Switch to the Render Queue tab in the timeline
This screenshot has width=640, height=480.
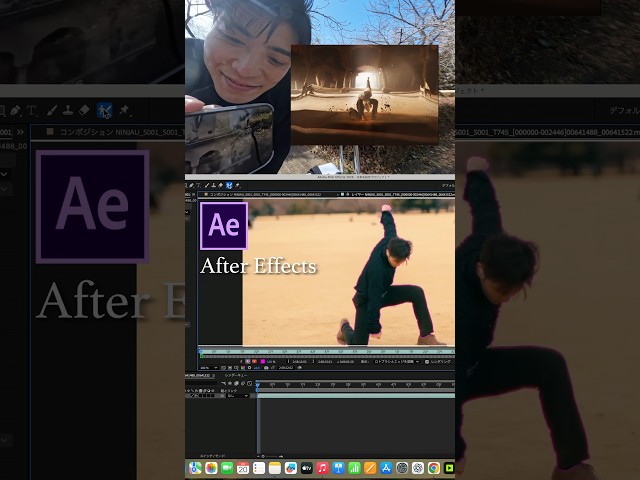tap(236, 375)
